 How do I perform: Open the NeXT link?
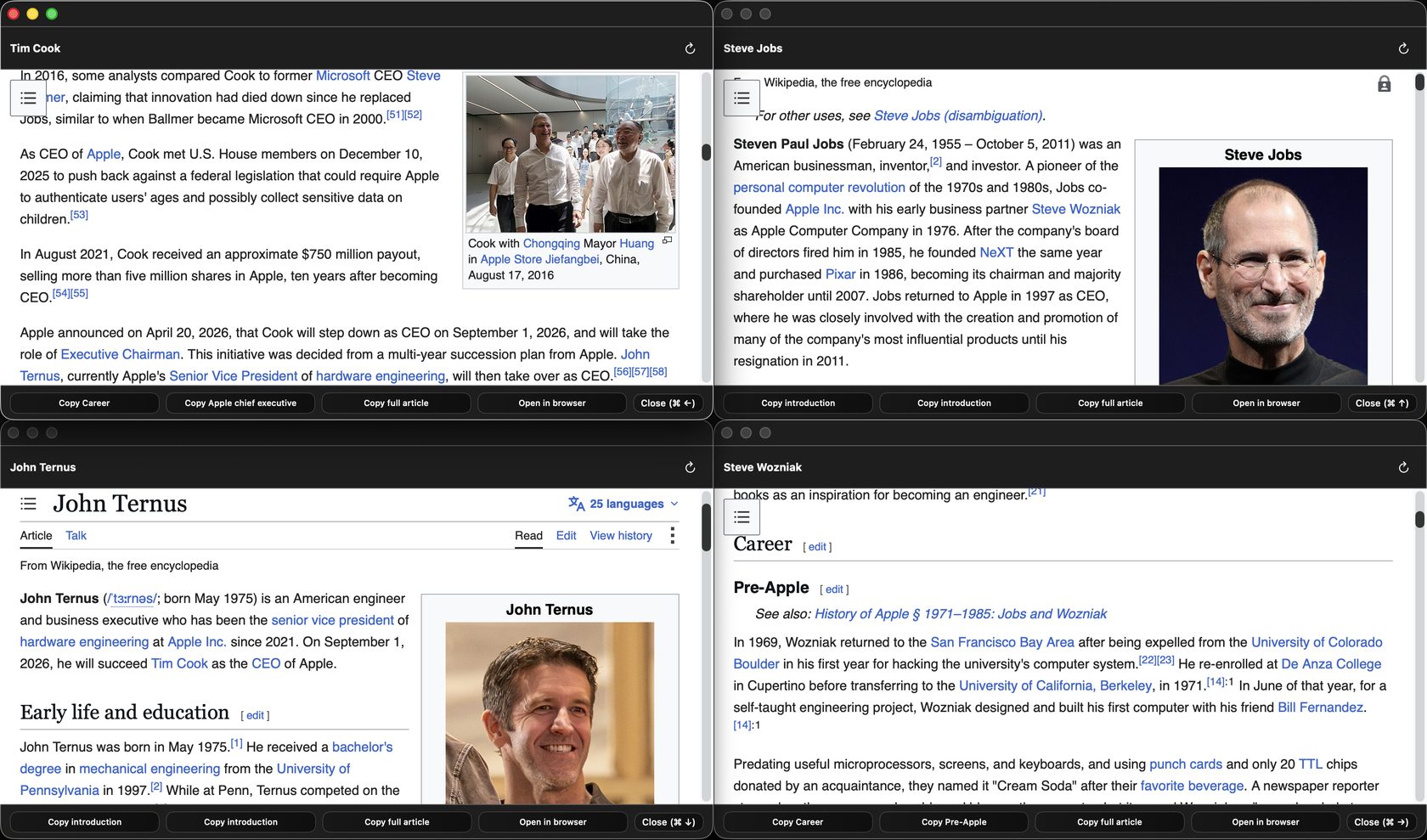pyautogui.click(x=996, y=252)
